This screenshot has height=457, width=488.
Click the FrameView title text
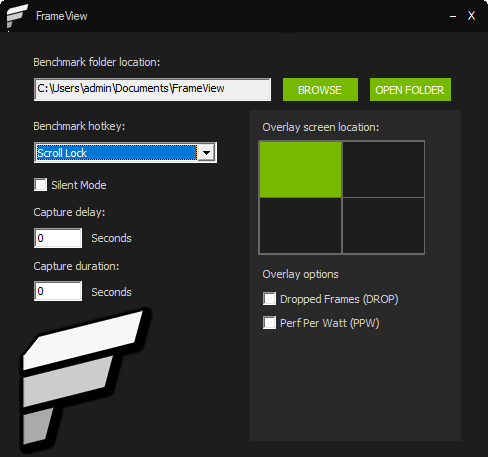point(62,16)
